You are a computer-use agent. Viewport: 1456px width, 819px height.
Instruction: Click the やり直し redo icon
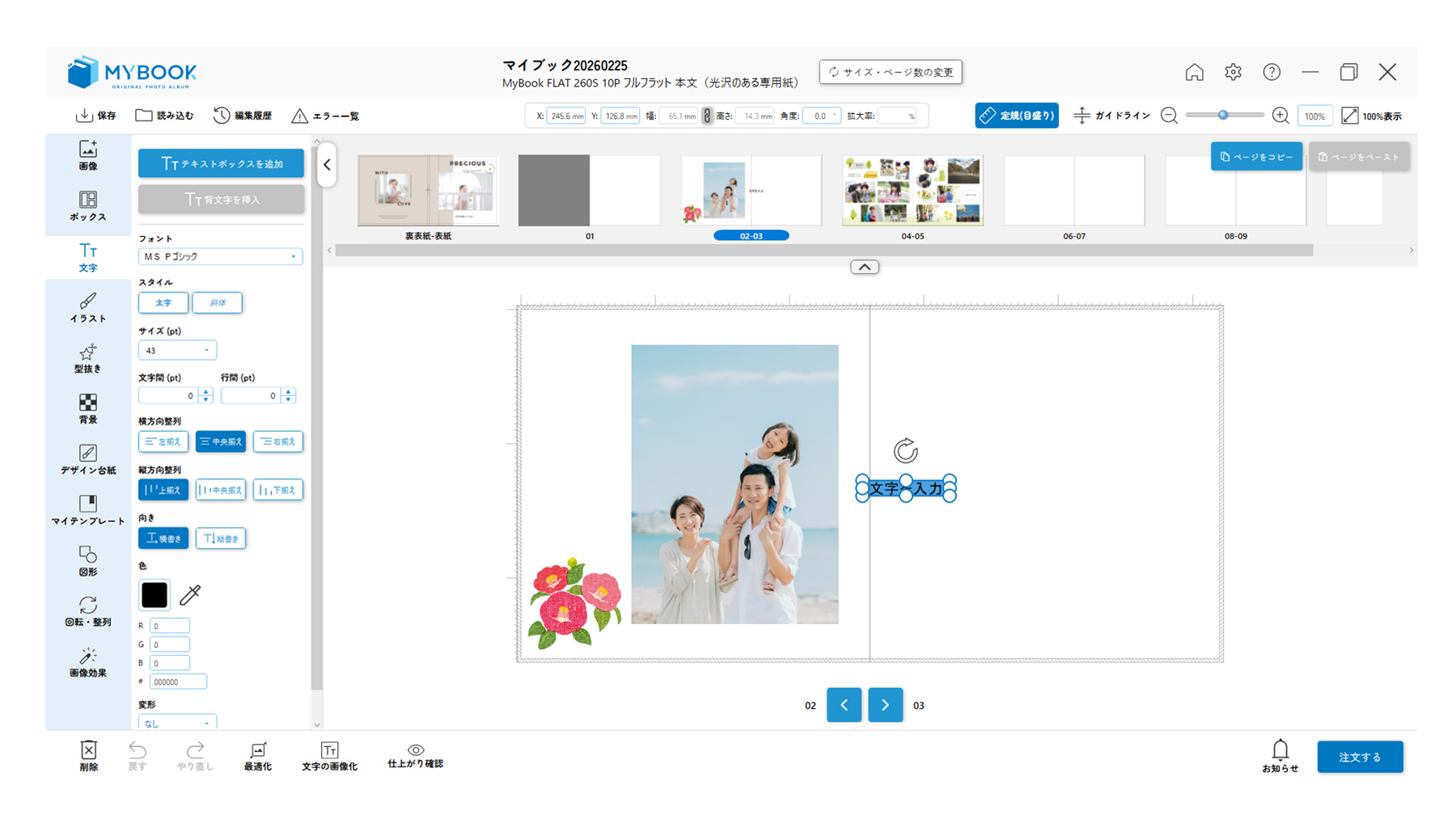[195, 749]
